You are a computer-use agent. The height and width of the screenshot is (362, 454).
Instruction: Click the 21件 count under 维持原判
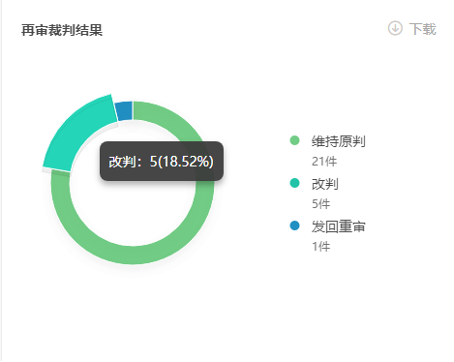[324, 162]
